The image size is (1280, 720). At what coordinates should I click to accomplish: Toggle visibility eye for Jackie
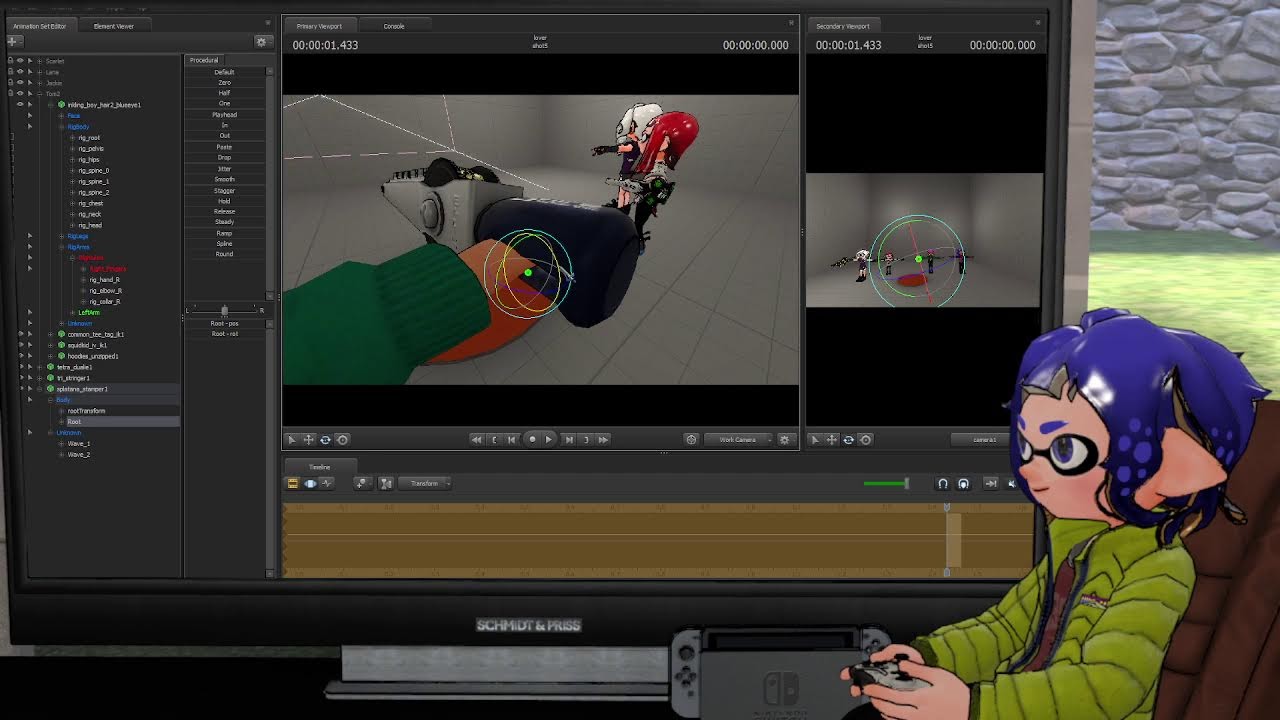(x=20, y=83)
